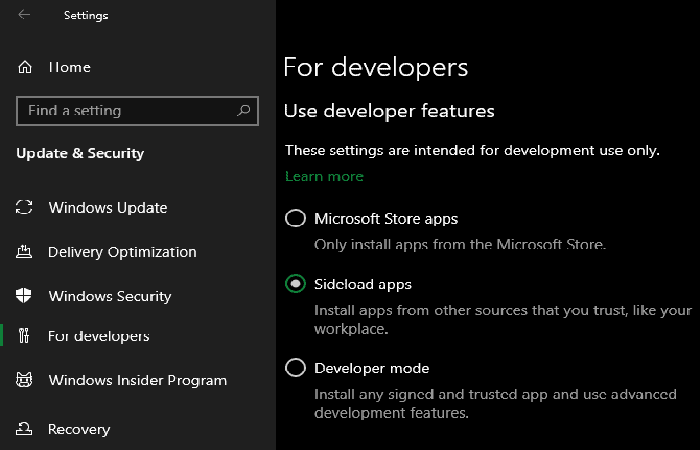Go back using the arrow icon

point(24,14)
